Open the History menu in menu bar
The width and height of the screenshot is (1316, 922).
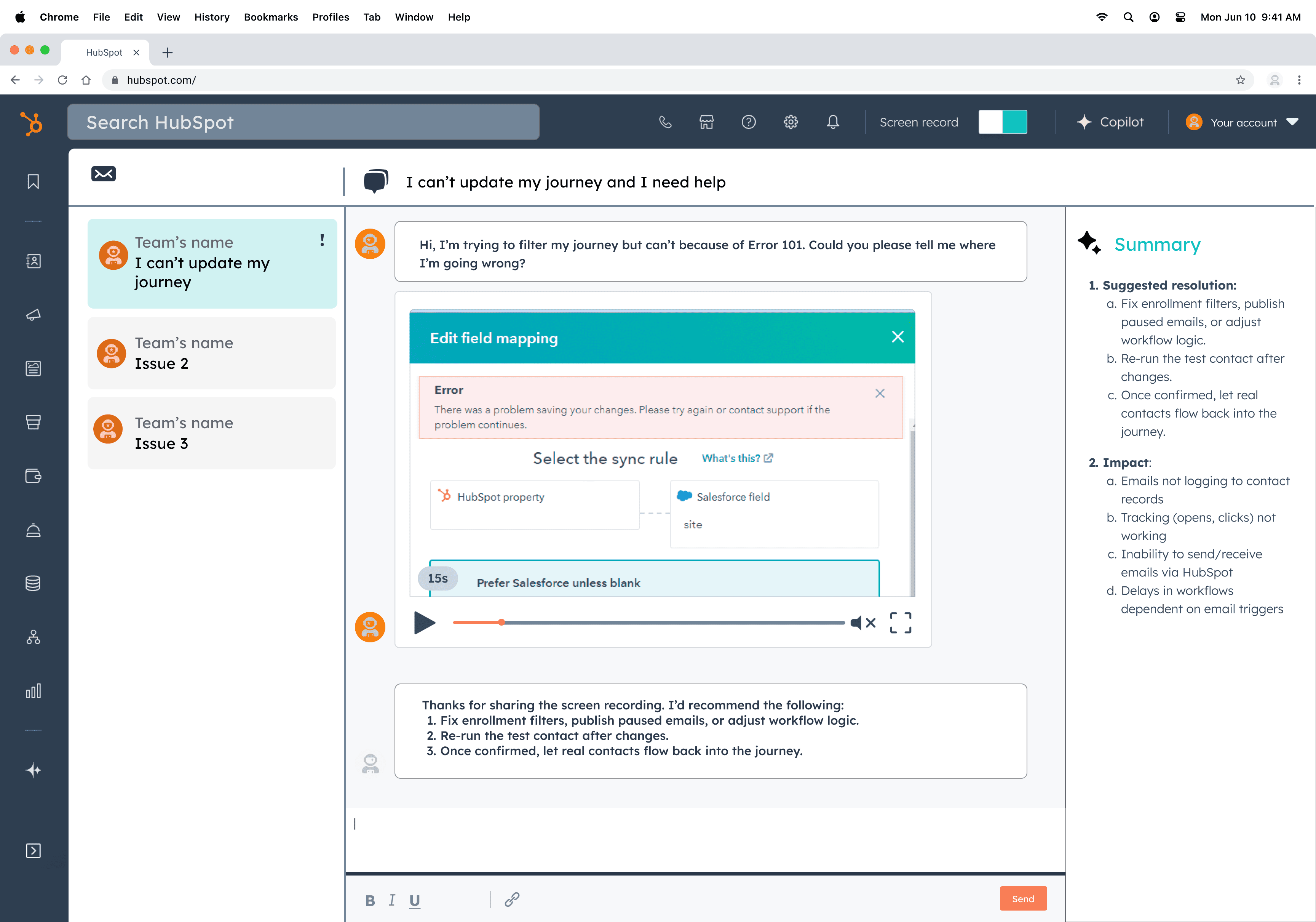coord(211,17)
